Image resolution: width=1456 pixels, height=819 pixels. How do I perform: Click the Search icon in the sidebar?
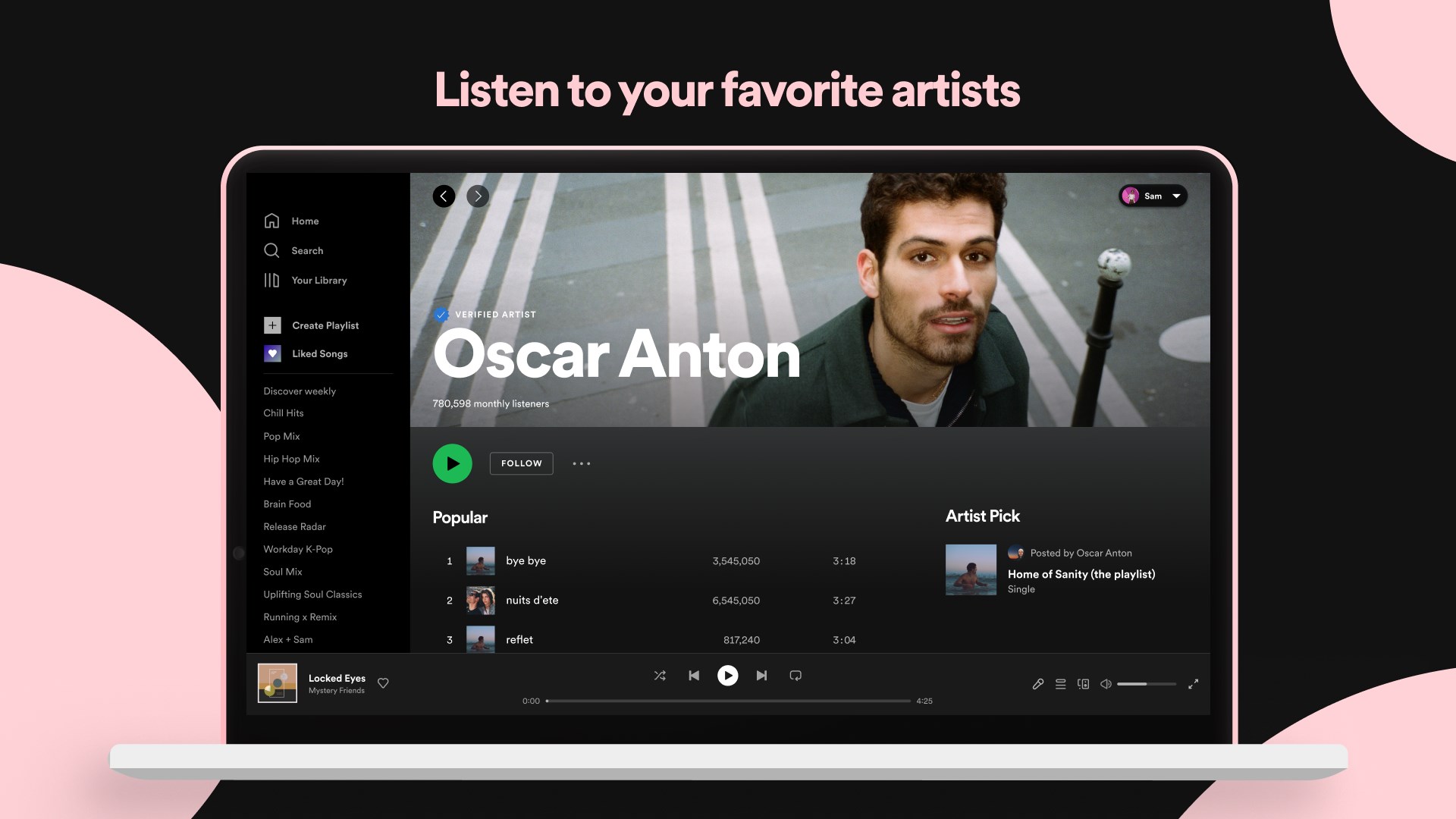tap(272, 250)
